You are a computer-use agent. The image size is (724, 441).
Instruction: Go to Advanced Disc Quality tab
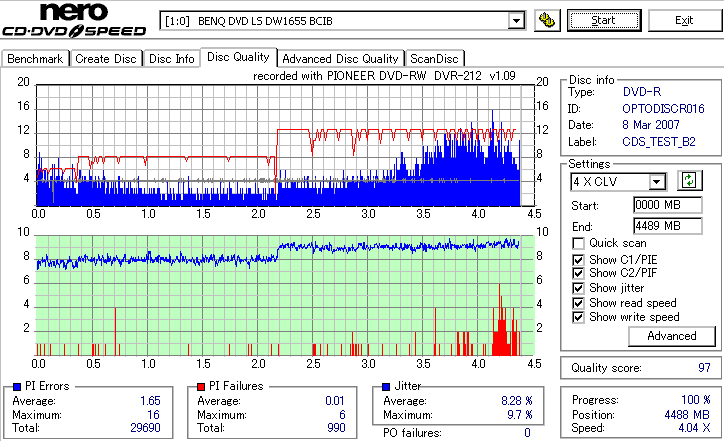coord(340,59)
